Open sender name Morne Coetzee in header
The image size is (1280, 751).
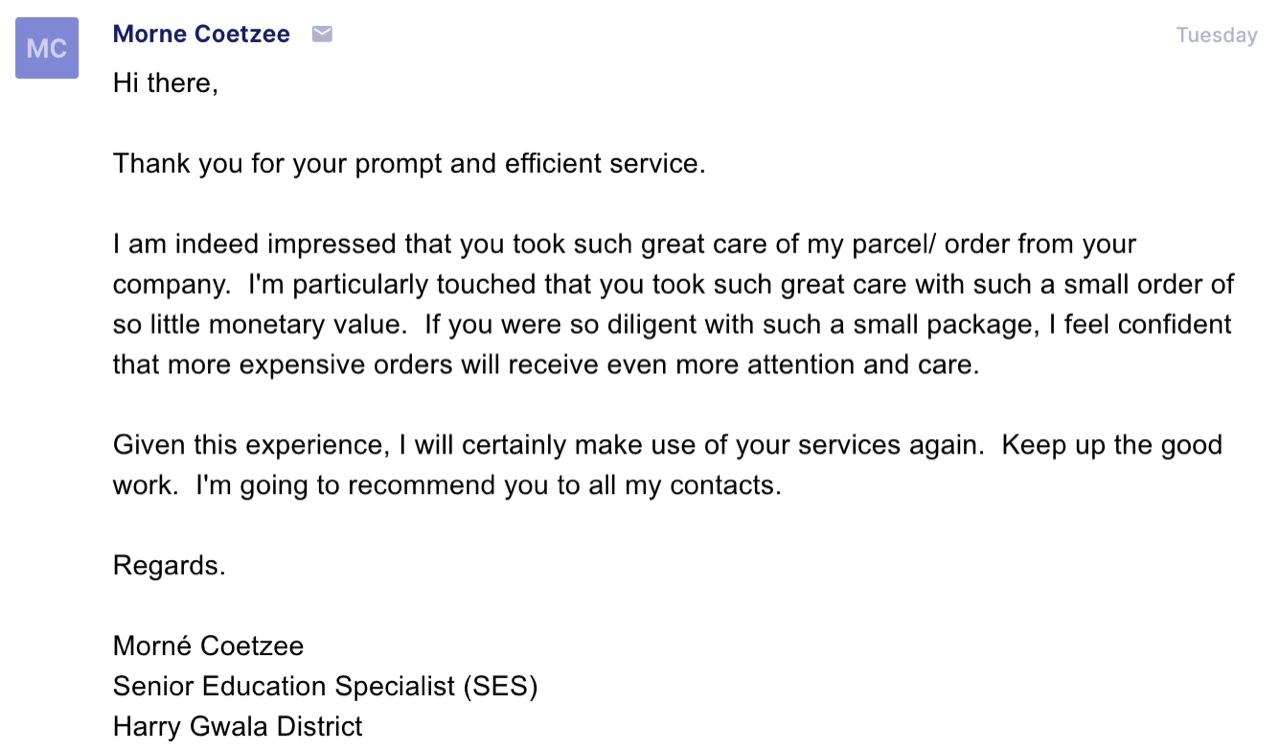(x=201, y=34)
